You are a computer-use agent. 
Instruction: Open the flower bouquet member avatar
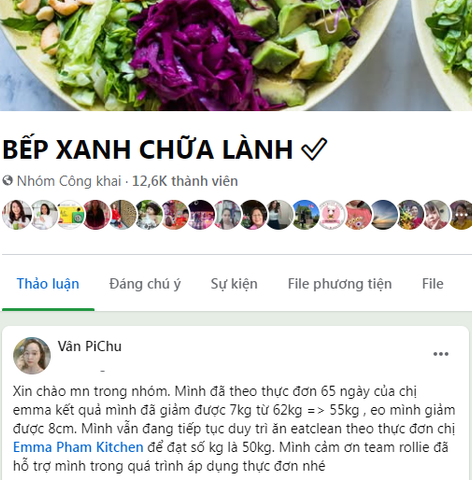[x=410, y=215]
